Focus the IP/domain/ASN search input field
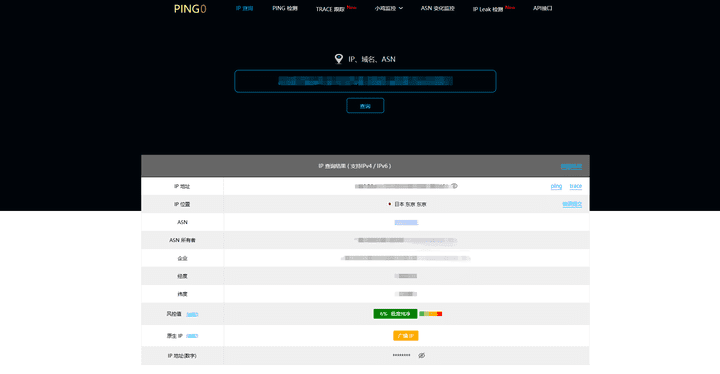This screenshot has width=720, height=374. [x=365, y=81]
